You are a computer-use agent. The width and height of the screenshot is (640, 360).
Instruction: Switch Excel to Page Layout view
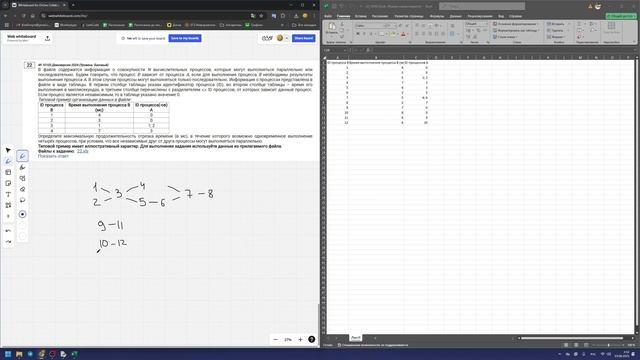pyautogui.click(x=576, y=345)
